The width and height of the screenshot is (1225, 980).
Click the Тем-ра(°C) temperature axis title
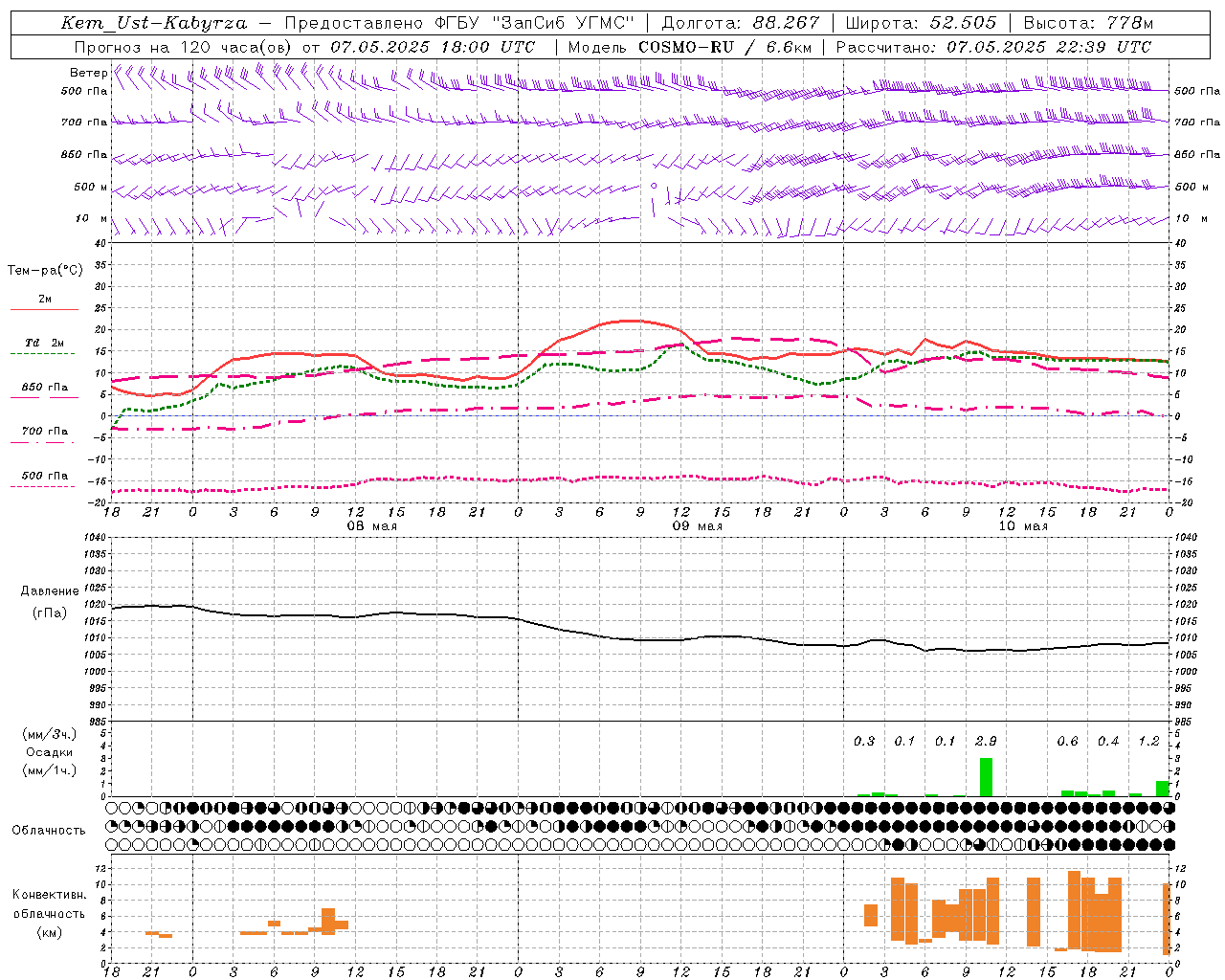point(45,271)
